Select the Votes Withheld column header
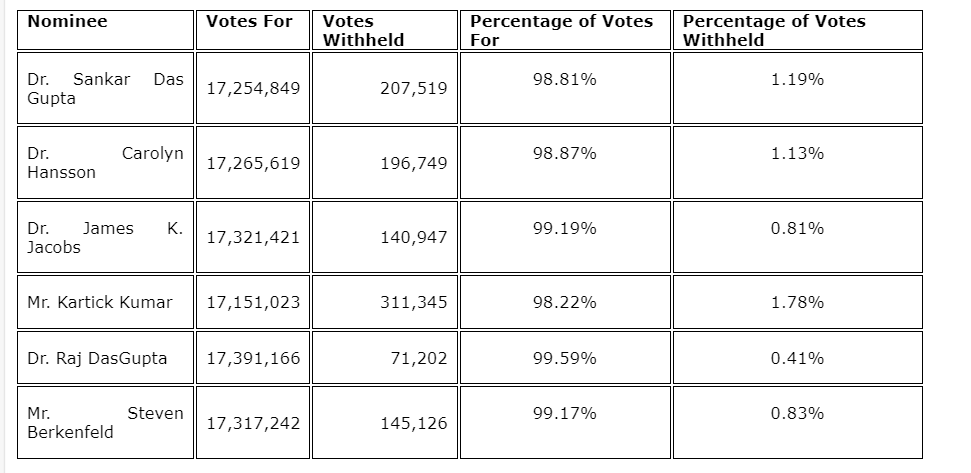Image resolution: width=971 pixels, height=473 pixels. point(364,30)
